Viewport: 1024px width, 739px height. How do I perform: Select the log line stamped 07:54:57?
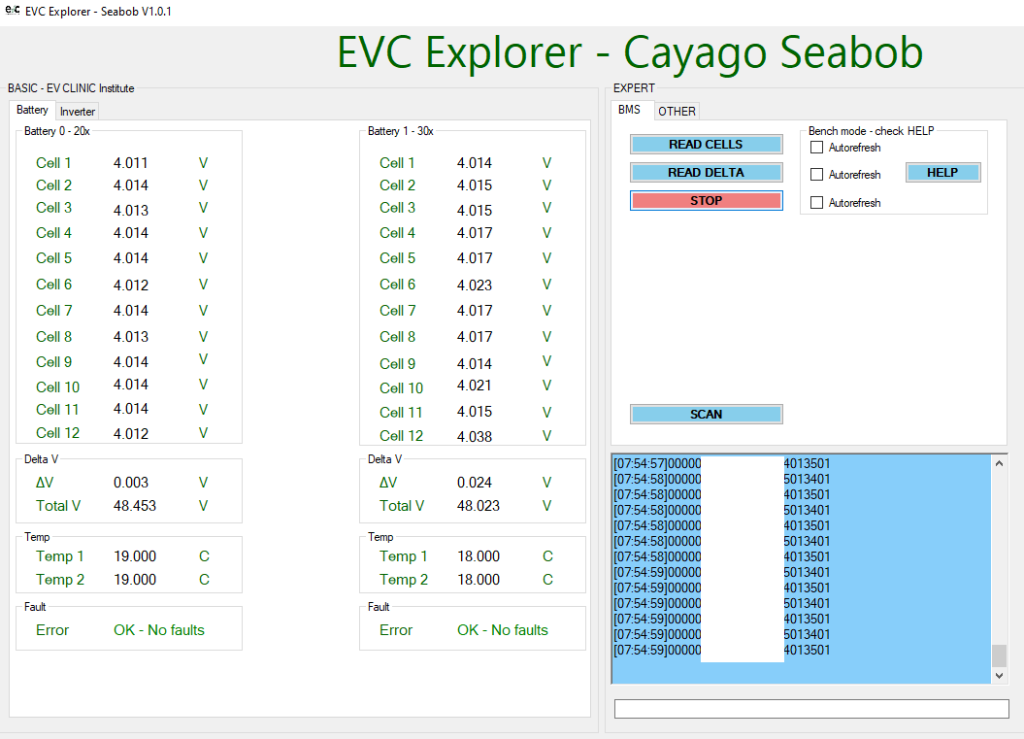[722, 464]
